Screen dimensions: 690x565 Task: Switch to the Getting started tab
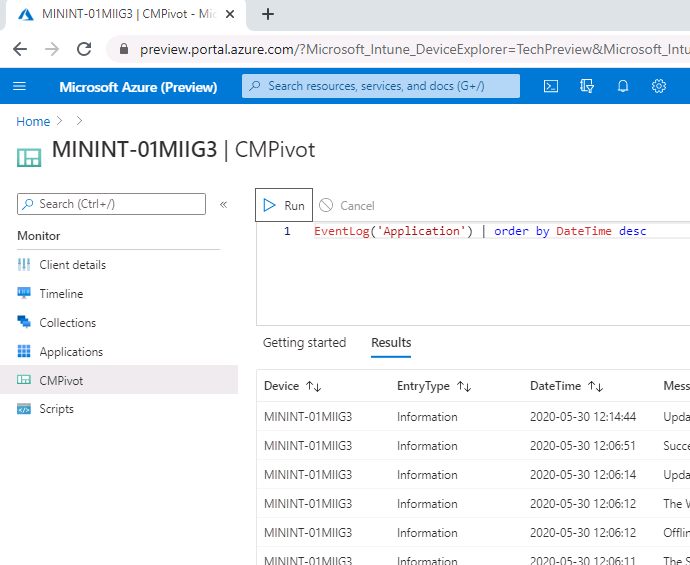click(305, 342)
